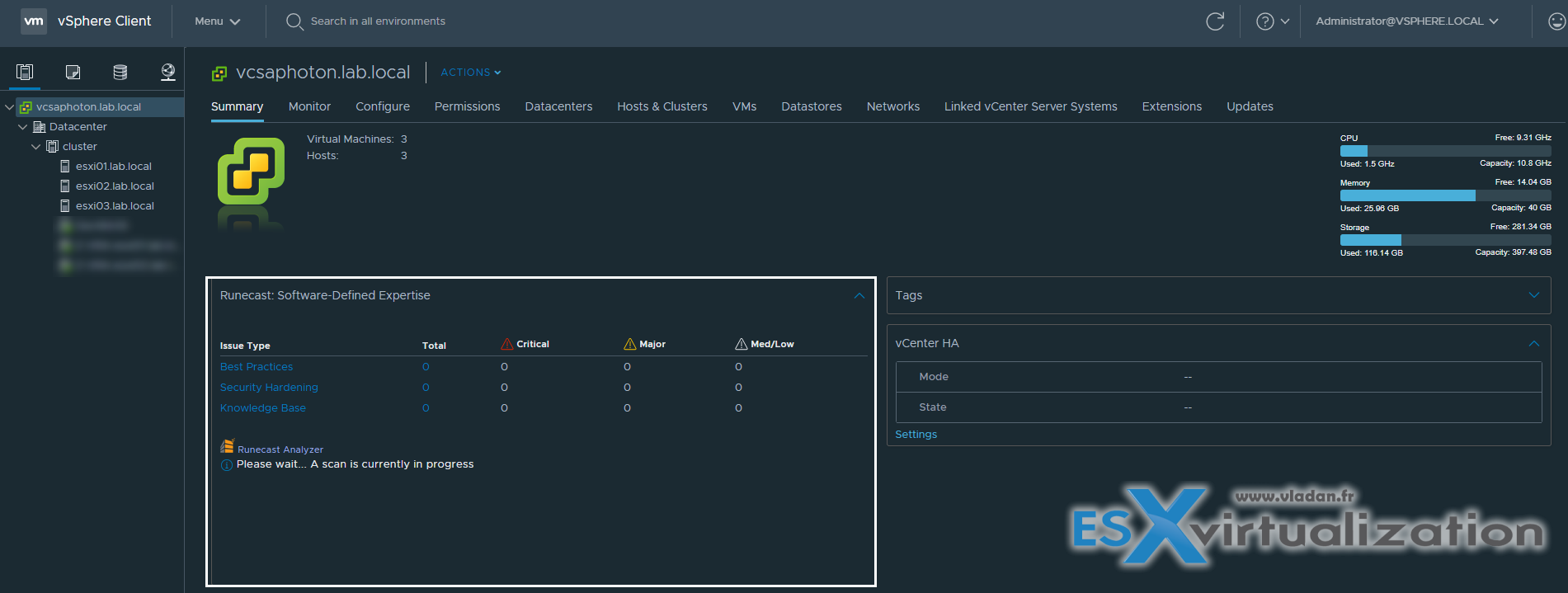Screen dimensions: 1568x593
Task: Collapse the vcsaphoton.lab.local tree node
Action: pos(9,106)
